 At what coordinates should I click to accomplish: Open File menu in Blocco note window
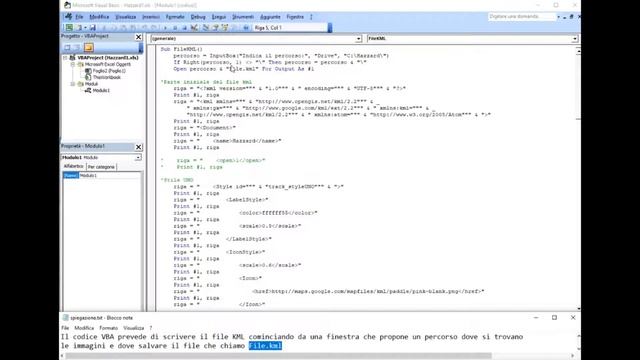point(65,328)
